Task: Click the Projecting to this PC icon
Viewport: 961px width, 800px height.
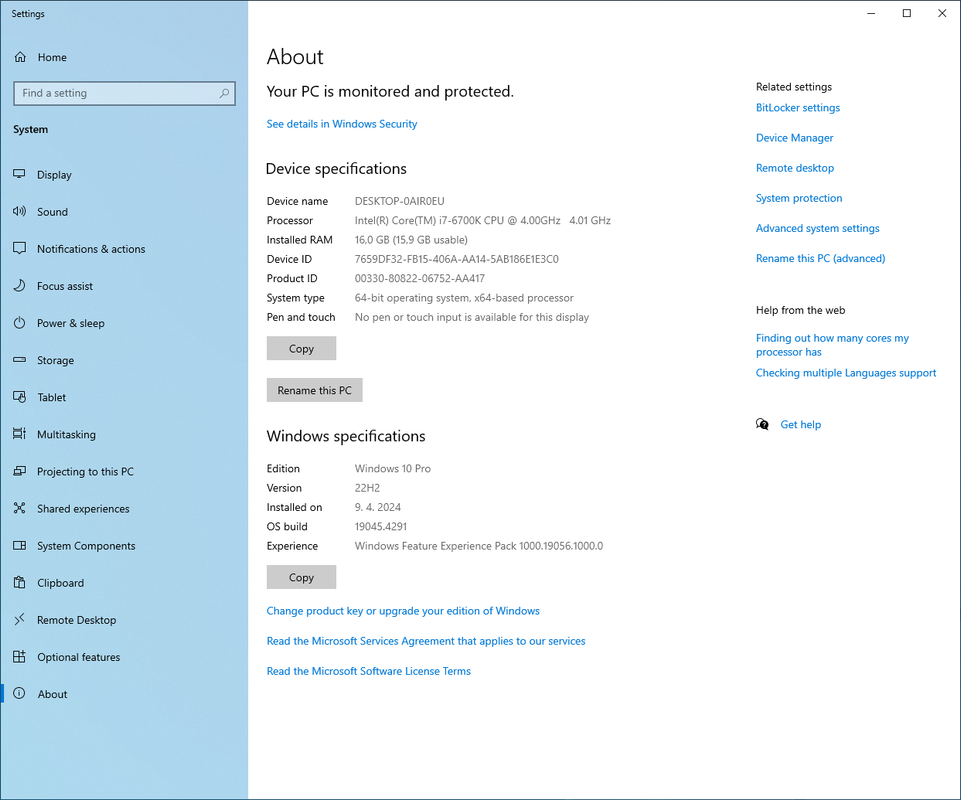Action: [20, 471]
